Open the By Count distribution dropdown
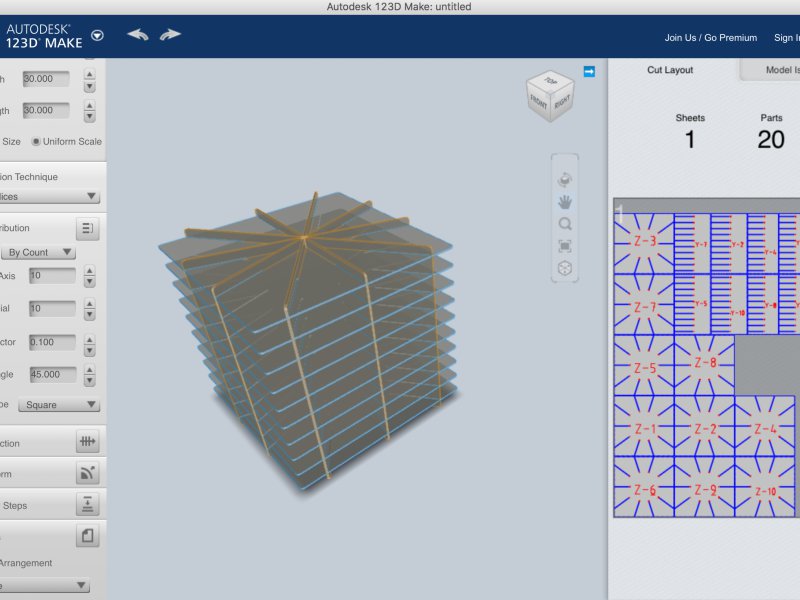 click(38, 252)
